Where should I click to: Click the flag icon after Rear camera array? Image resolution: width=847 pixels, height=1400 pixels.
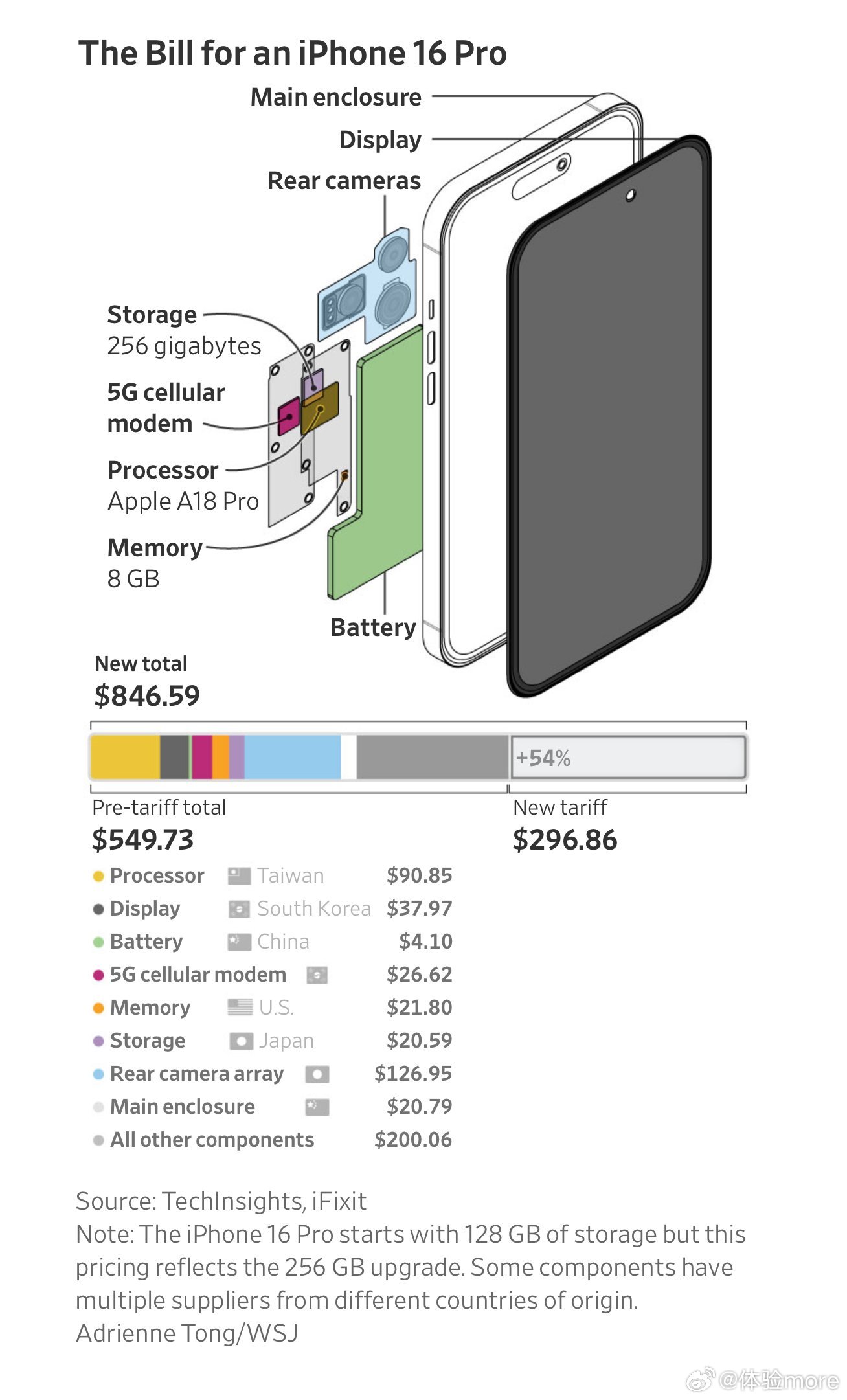point(317,1074)
